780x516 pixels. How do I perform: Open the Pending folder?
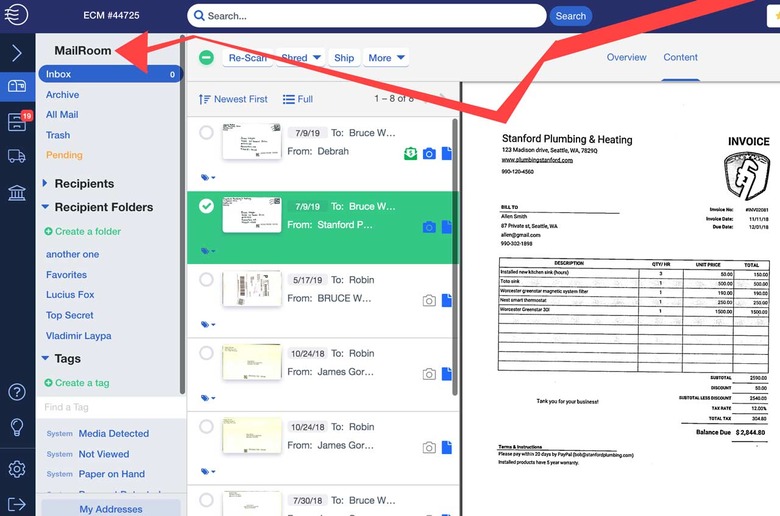64,155
